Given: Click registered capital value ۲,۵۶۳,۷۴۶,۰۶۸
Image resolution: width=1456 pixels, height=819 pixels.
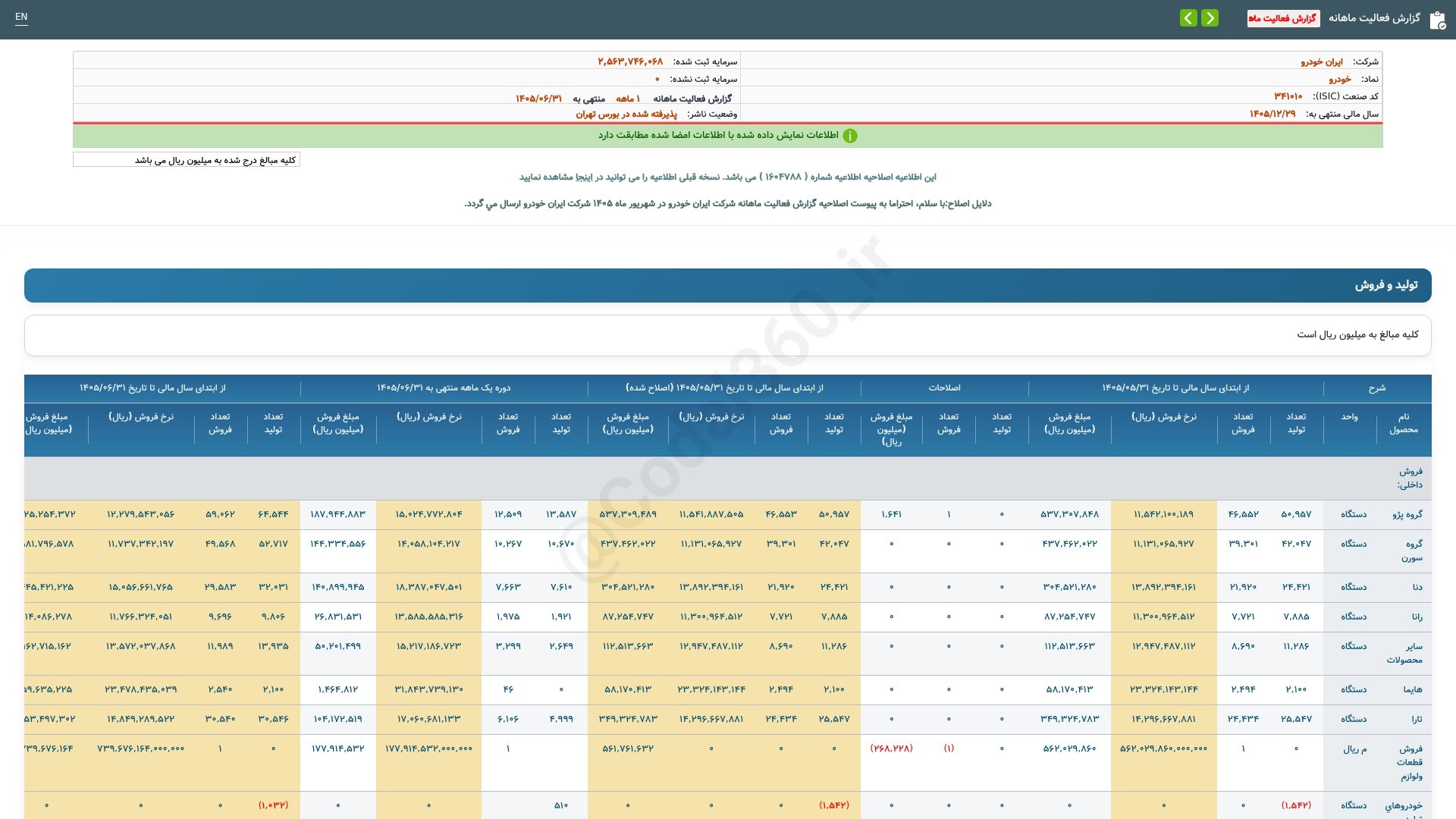Looking at the screenshot, I should click(630, 61).
